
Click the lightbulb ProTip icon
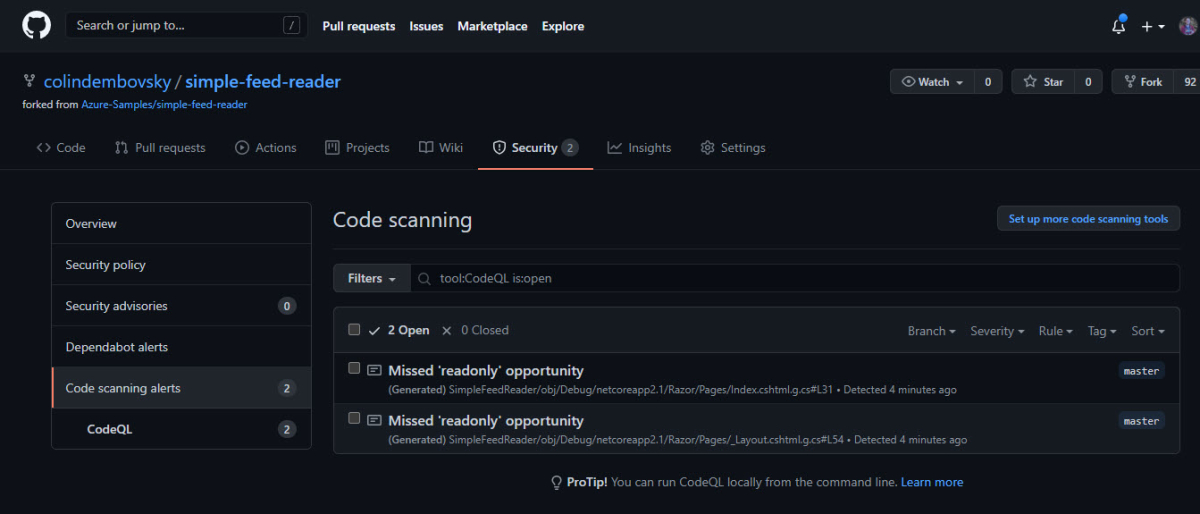557,482
